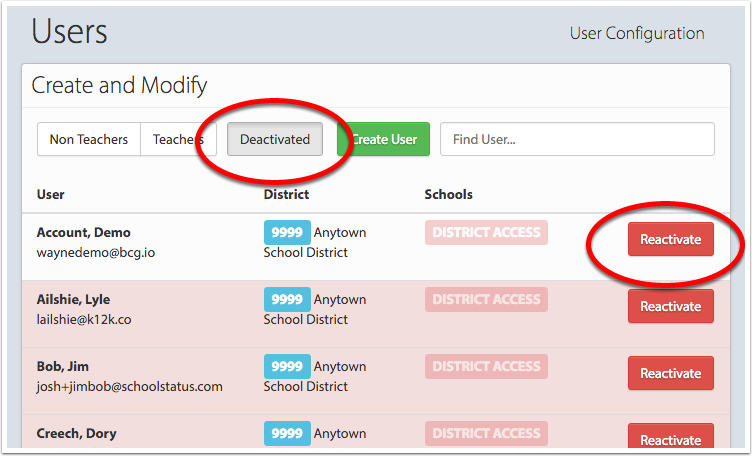Select the name 'Bob, Jim'
The width and height of the screenshot is (752, 456).
63,366
